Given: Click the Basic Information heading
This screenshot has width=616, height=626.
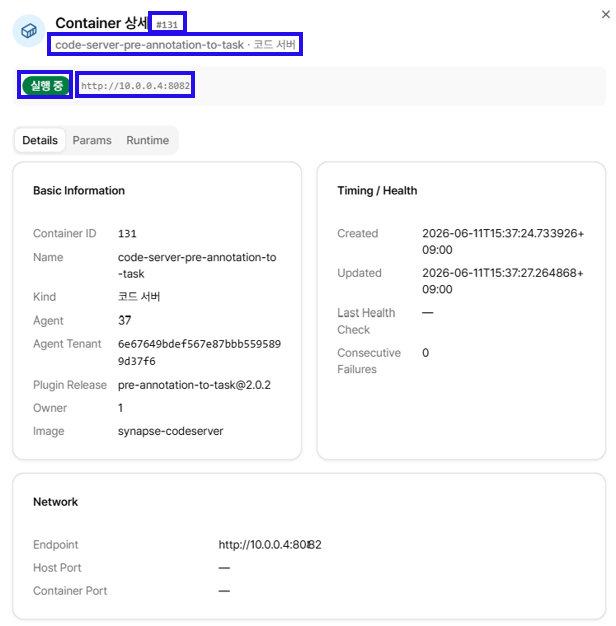Looking at the screenshot, I should [x=79, y=190].
